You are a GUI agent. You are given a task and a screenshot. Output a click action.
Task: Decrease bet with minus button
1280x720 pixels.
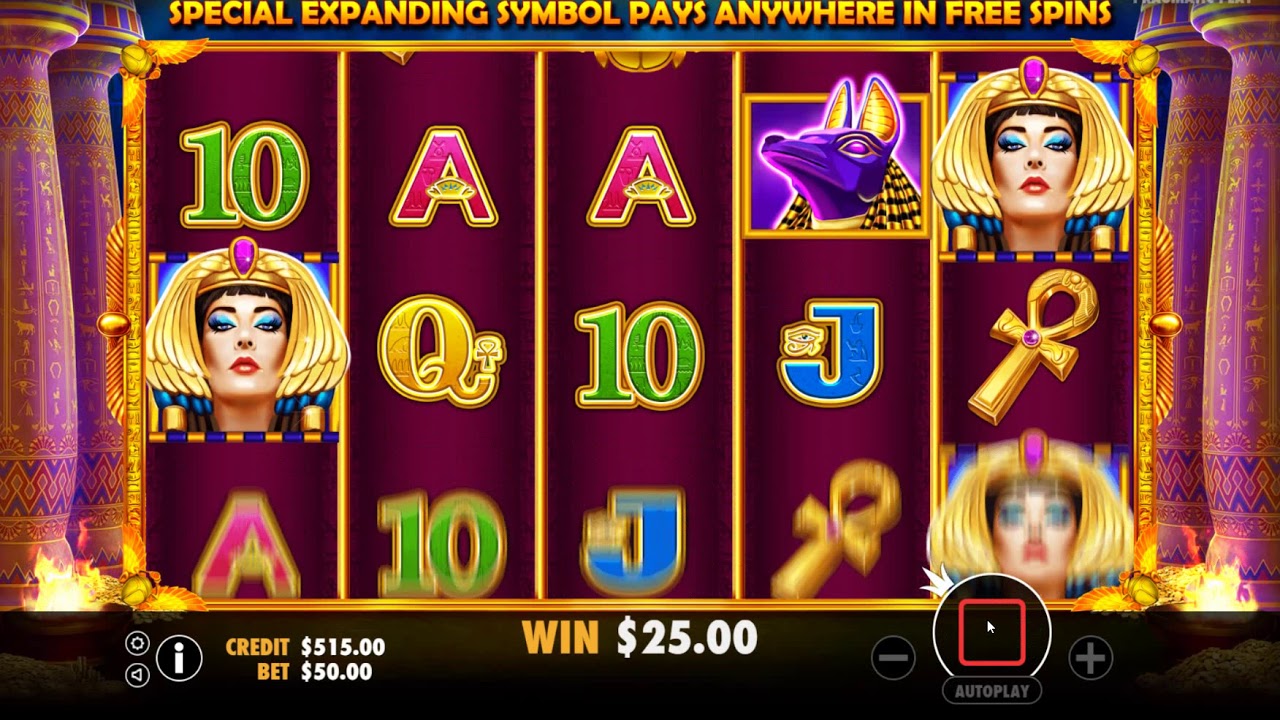893,658
